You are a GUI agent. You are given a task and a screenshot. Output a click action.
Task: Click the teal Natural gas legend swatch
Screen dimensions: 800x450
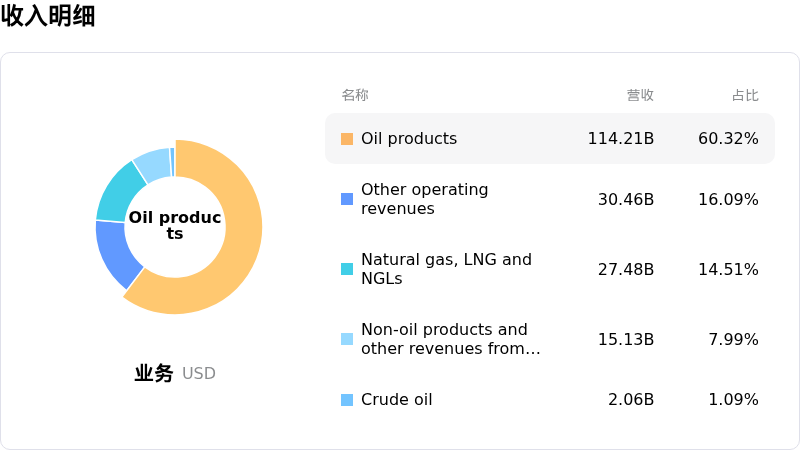tap(347, 269)
